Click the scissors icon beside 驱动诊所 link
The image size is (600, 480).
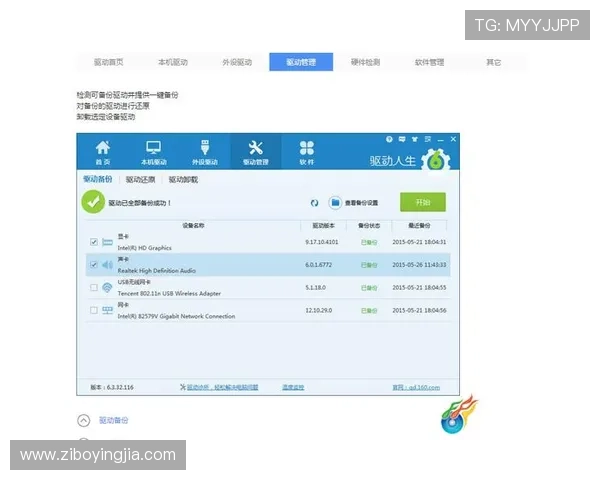(183, 387)
